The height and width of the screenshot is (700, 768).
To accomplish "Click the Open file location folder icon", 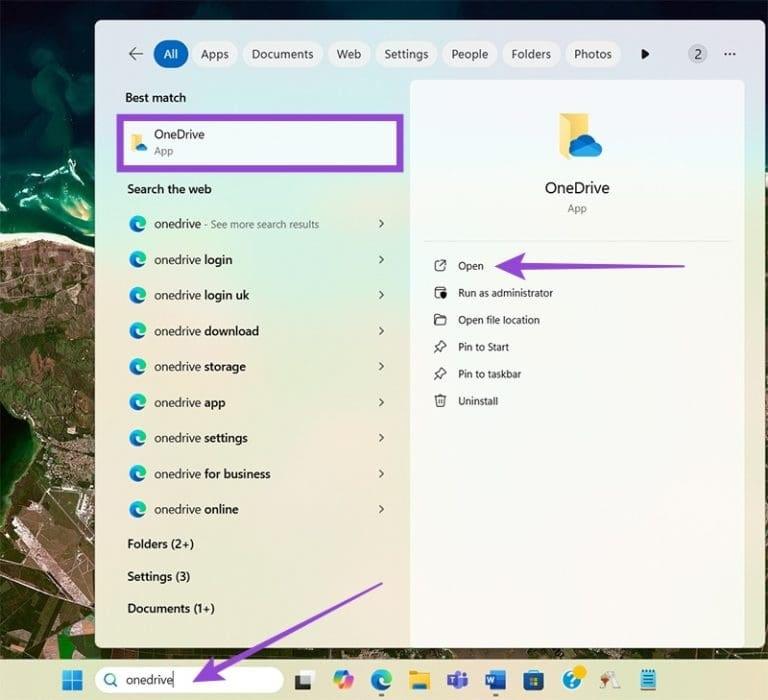I will tap(440, 320).
